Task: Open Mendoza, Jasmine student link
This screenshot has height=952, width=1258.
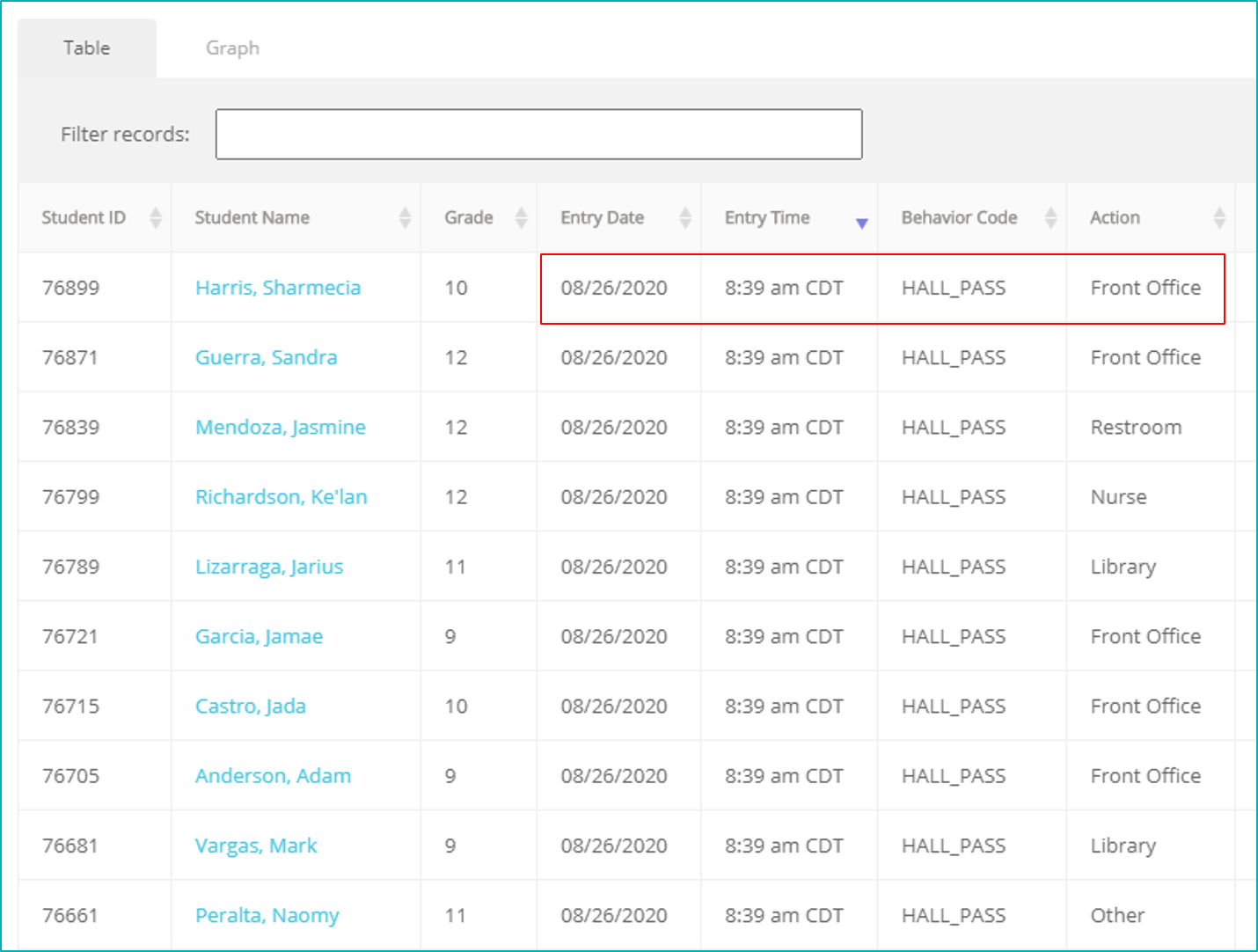Action: pos(280,428)
